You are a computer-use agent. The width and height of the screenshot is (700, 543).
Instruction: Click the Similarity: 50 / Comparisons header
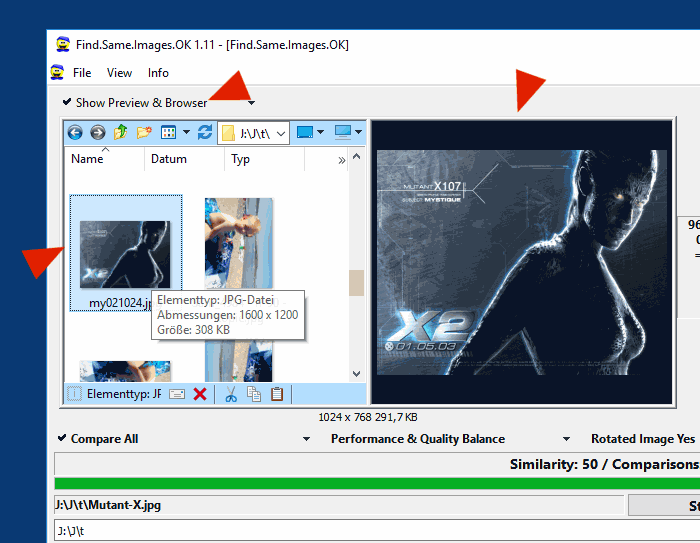pos(604,464)
